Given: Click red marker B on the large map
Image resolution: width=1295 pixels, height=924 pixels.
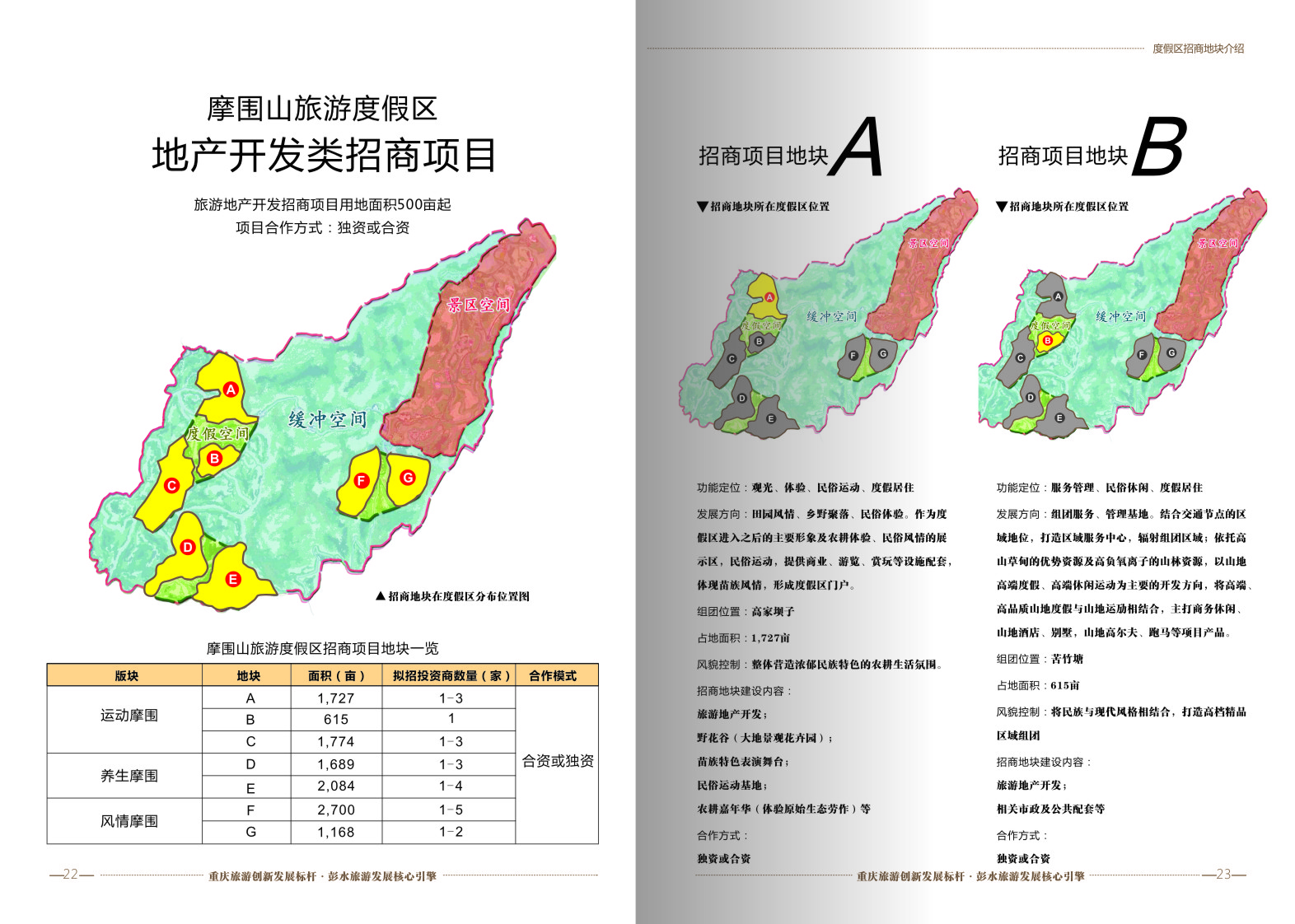Looking at the screenshot, I should pyautogui.click(x=214, y=459).
